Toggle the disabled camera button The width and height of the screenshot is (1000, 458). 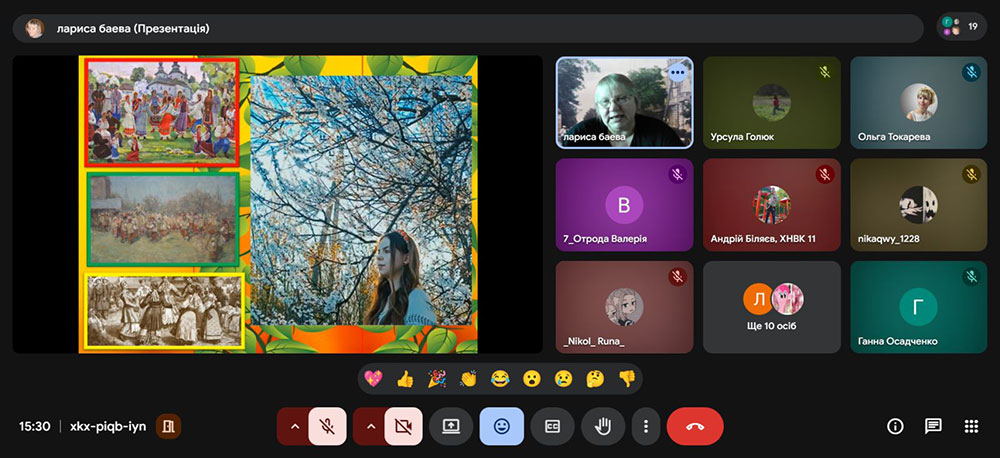click(403, 426)
